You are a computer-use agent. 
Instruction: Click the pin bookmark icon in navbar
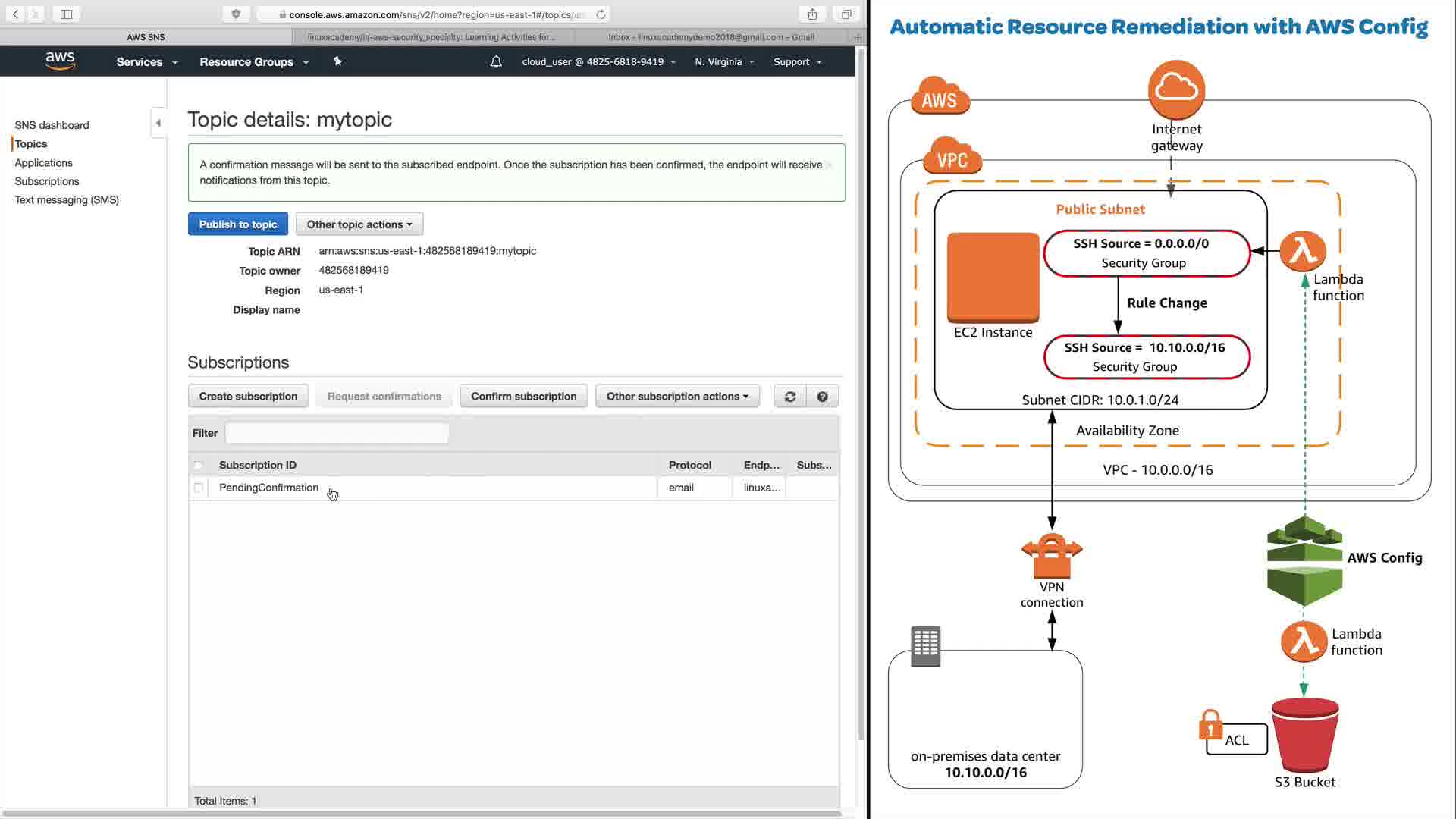[337, 61]
